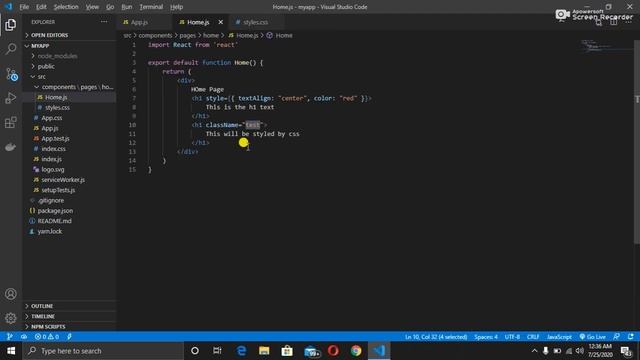Change the Spaces: 4 indentation setting
The width and height of the screenshot is (640, 360).
coord(486,337)
